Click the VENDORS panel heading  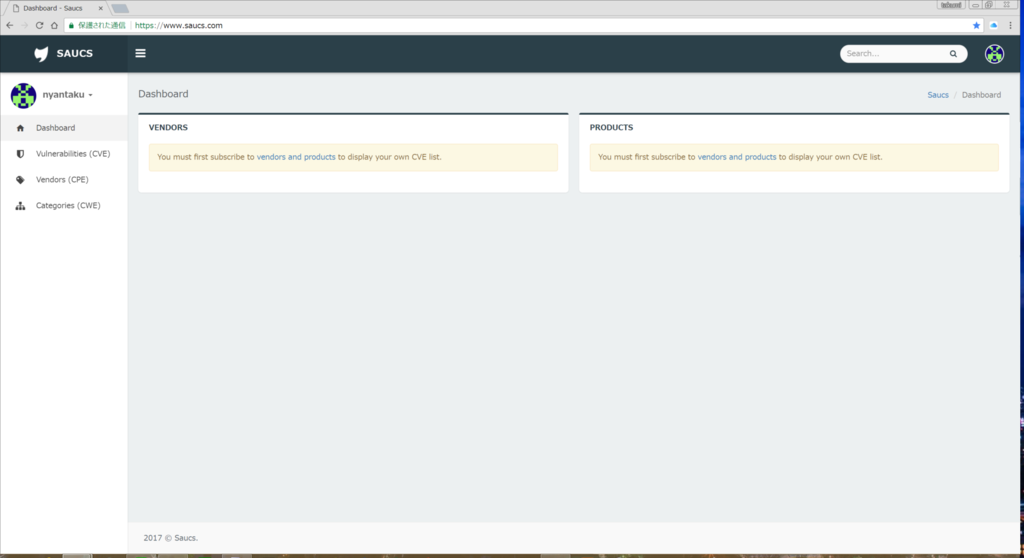pos(168,127)
